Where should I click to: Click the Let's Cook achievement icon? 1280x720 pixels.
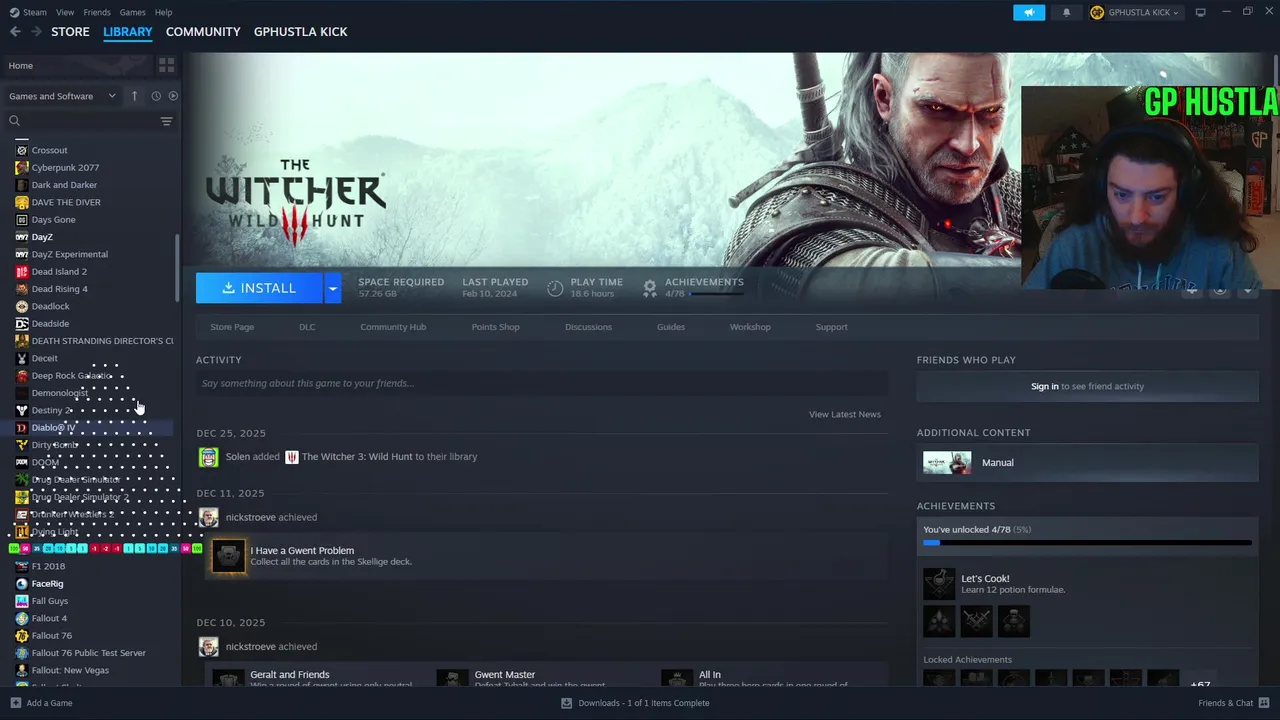point(939,584)
